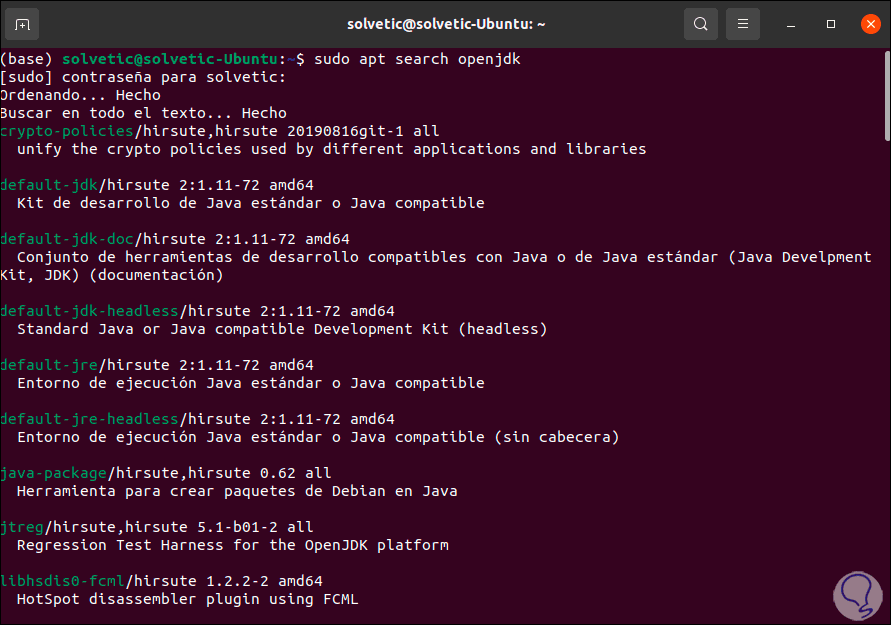Maximize the terminal window
Viewport: 891px width, 625px height.
click(830, 23)
